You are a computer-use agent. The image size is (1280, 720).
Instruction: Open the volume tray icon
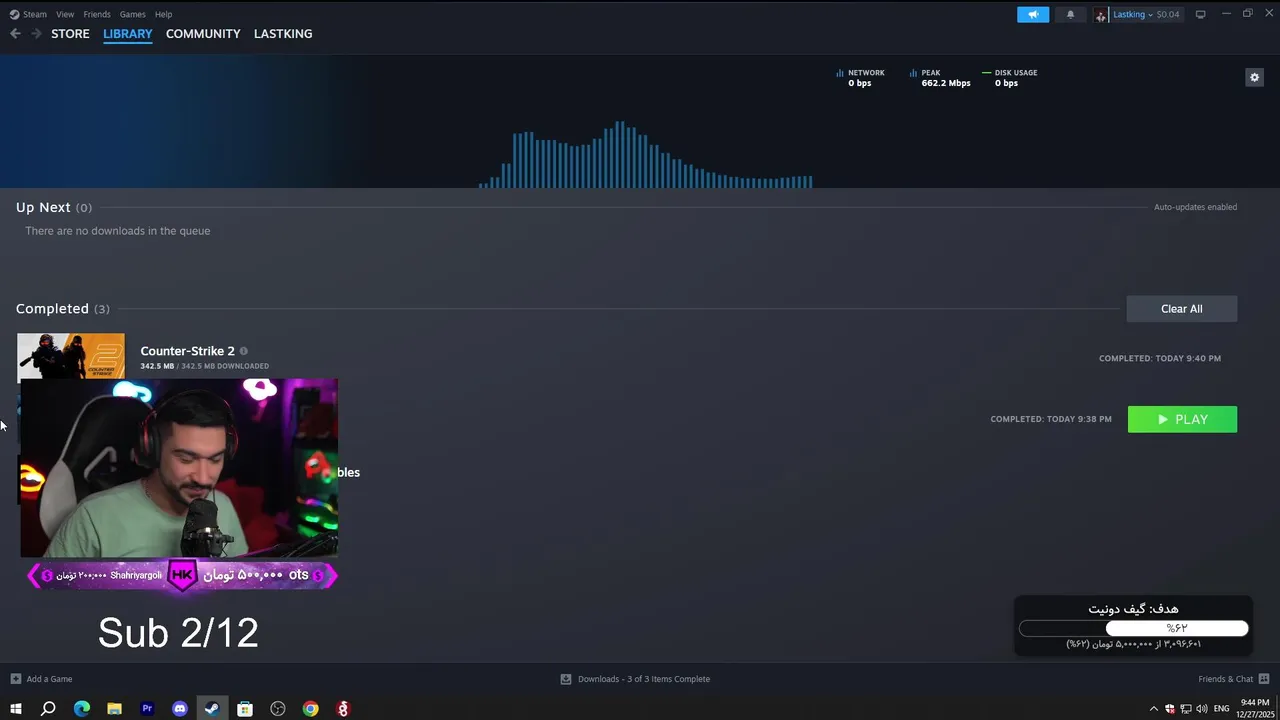1201,709
